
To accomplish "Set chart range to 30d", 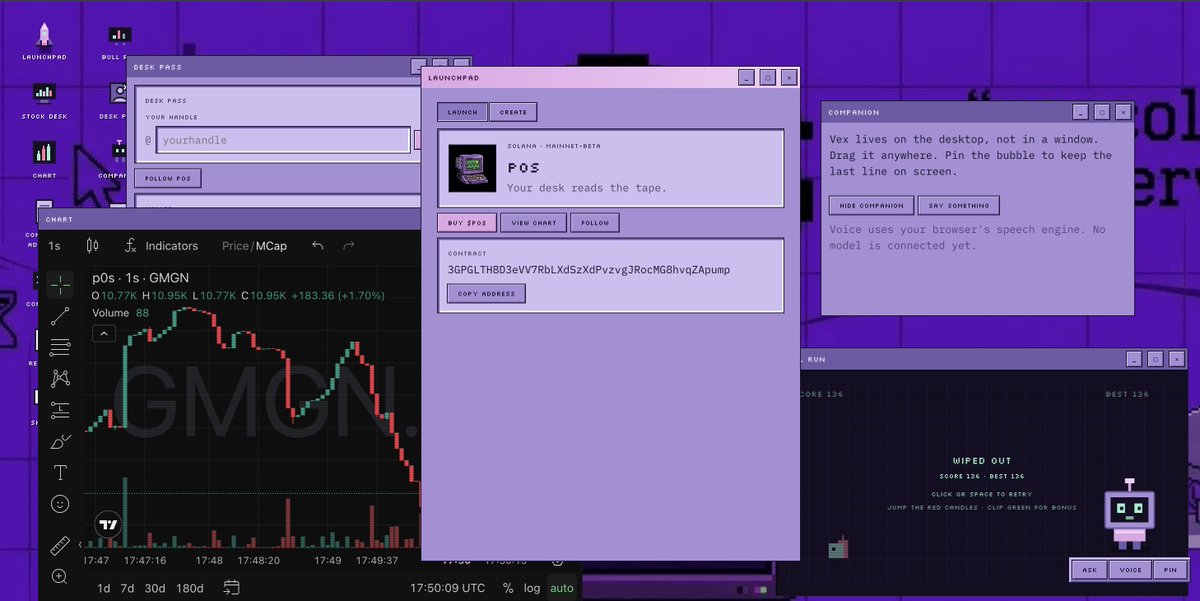I will [x=155, y=588].
